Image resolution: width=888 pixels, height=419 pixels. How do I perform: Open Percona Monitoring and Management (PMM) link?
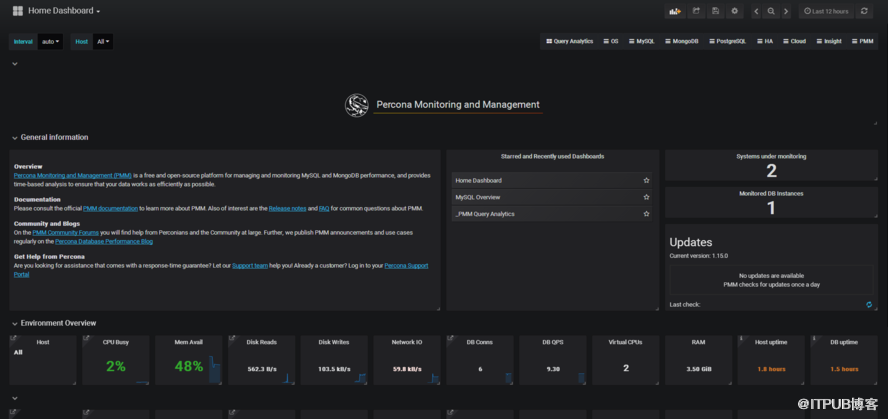point(72,176)
